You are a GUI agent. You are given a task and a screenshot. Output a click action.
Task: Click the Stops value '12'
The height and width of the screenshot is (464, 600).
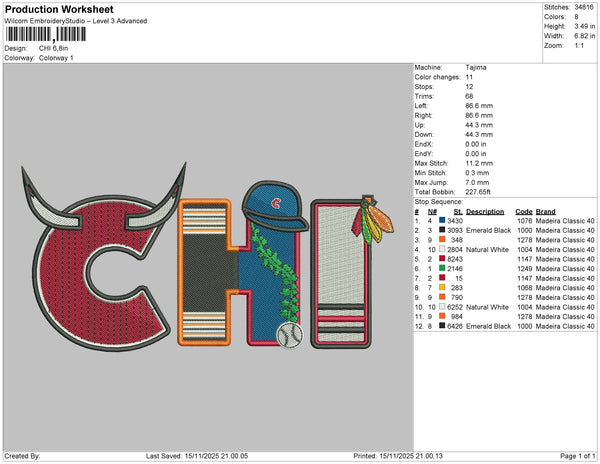470,87
